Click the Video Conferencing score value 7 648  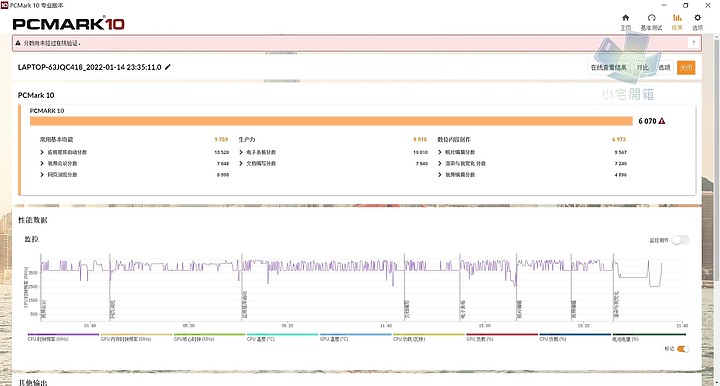223,163
